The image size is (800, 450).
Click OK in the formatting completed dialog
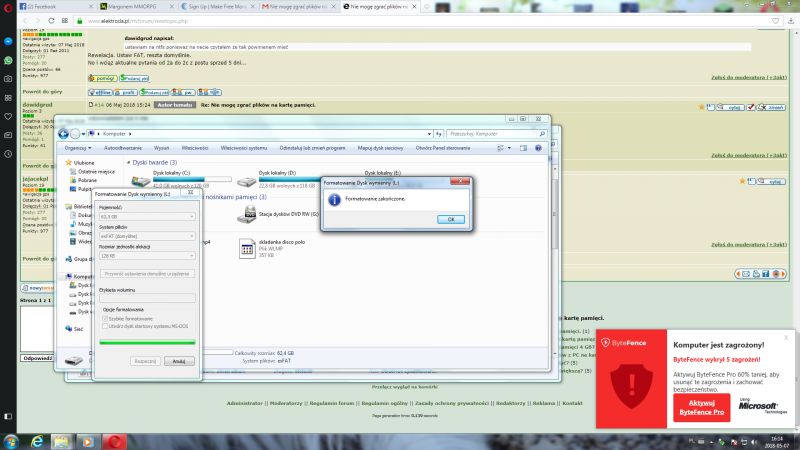point(451,219)
